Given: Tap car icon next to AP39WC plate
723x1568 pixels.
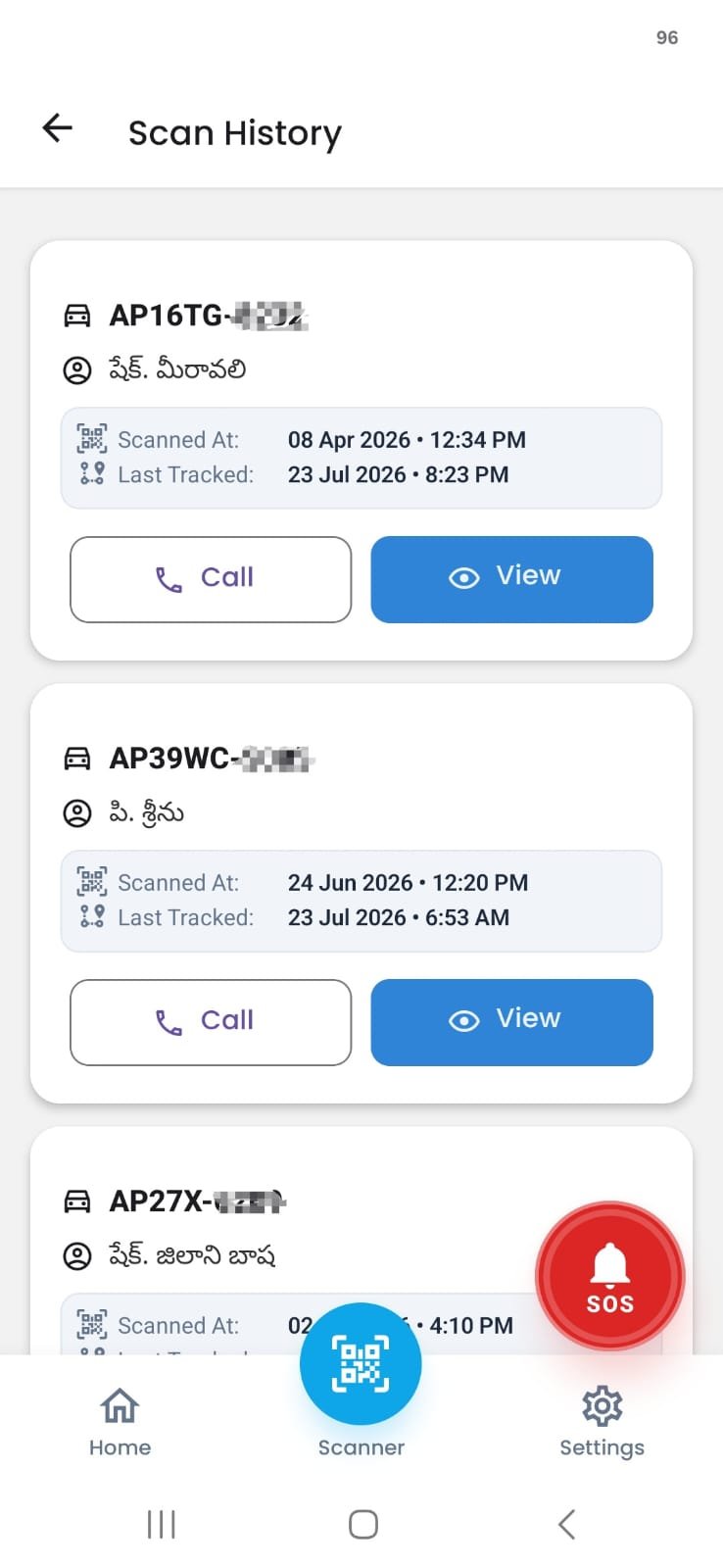Looking at the screenshot, I should [x=77, y=759].
